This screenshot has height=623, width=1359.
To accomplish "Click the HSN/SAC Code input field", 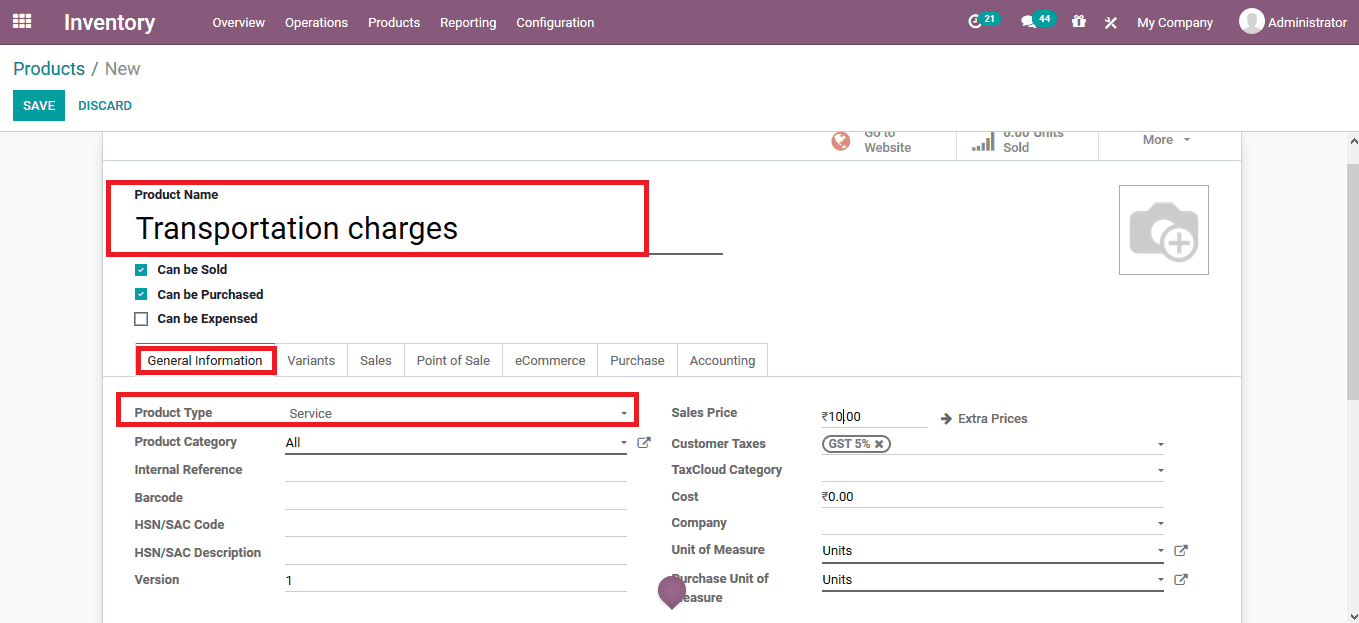I will tap(456, 525).
